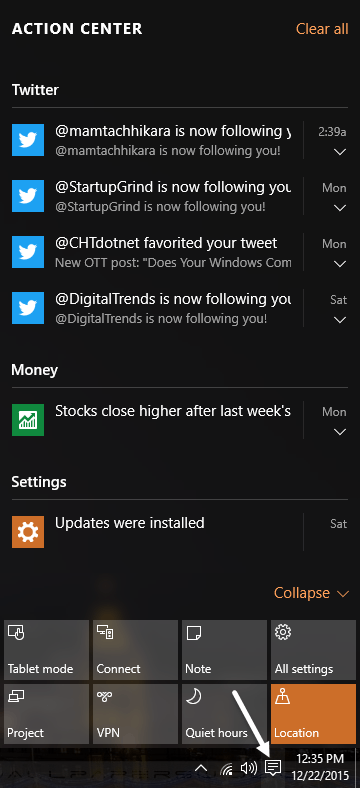Viewport: 360px width, 788px height.
Task: Toggle Quiet hours on
Action: (x=224, y=714)
